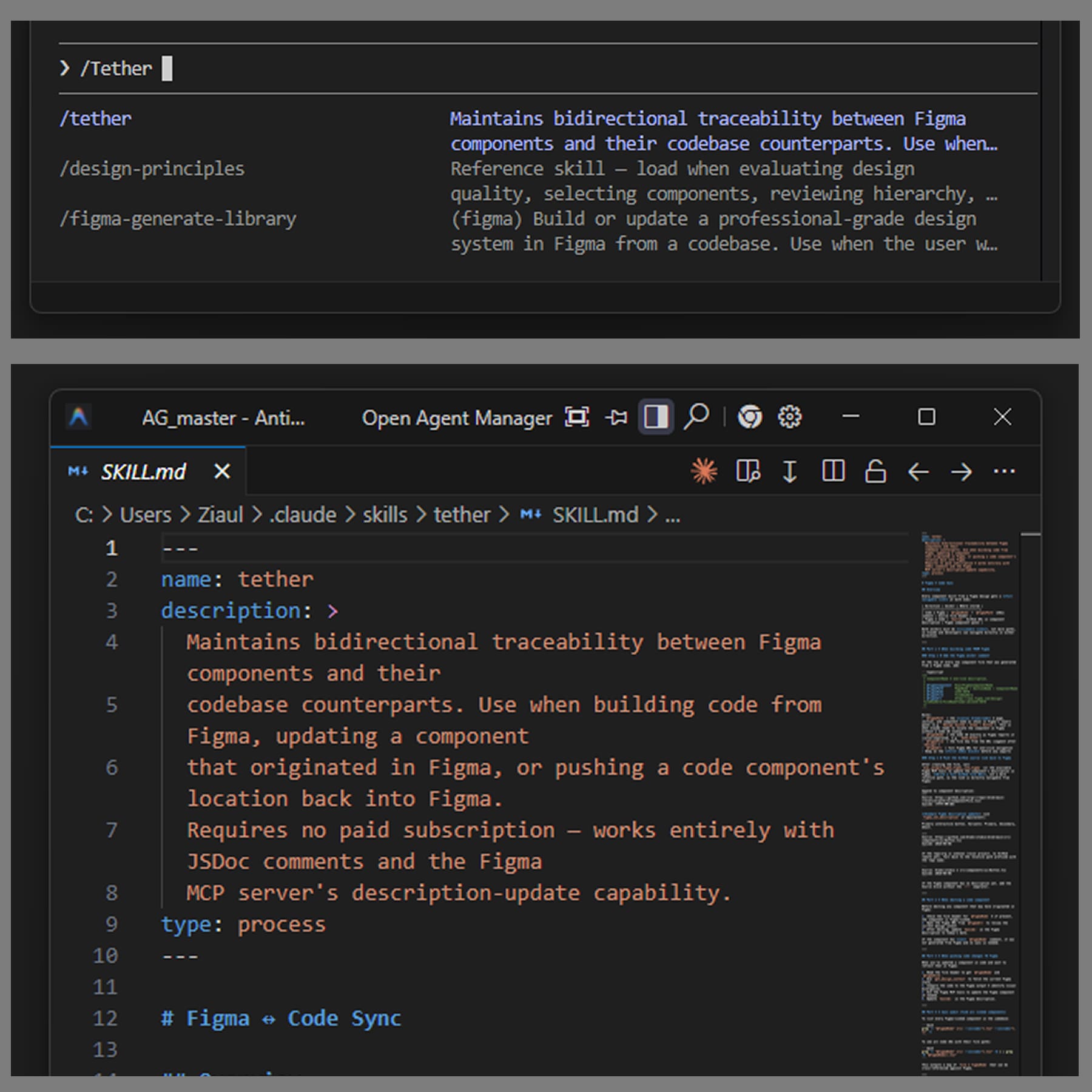The width and height of the screenshot is (1092, 1092).
Task: Go back with left arrow icon
Action: coord(918,471)
